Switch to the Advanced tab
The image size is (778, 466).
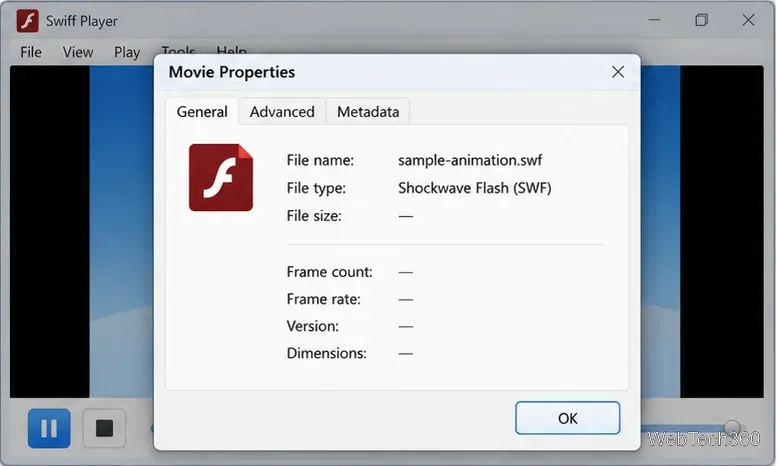[x=282, y=112]
